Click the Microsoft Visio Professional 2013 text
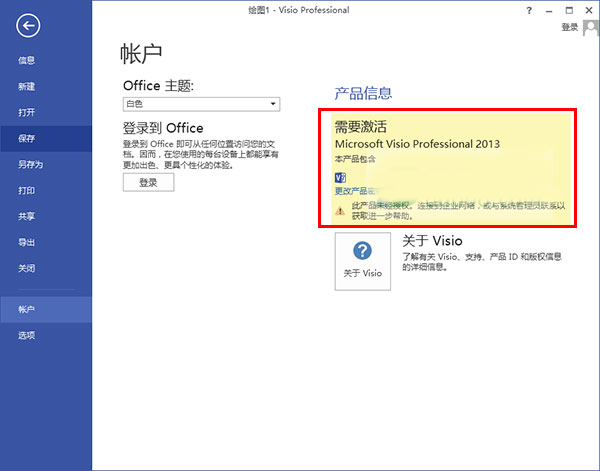 pos(417,144)
